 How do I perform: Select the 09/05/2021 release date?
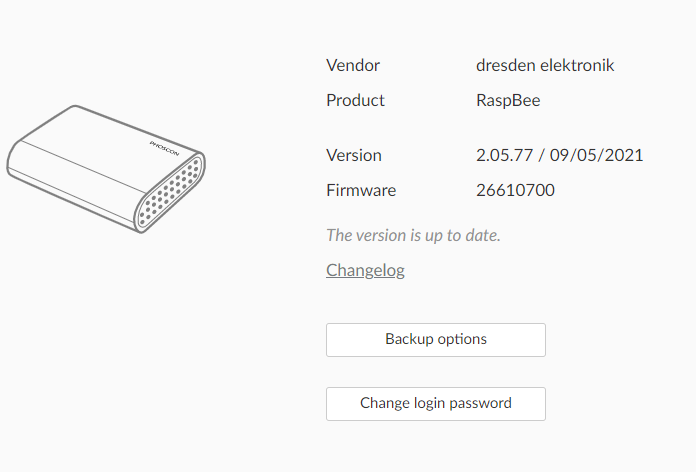coord(596,155)
